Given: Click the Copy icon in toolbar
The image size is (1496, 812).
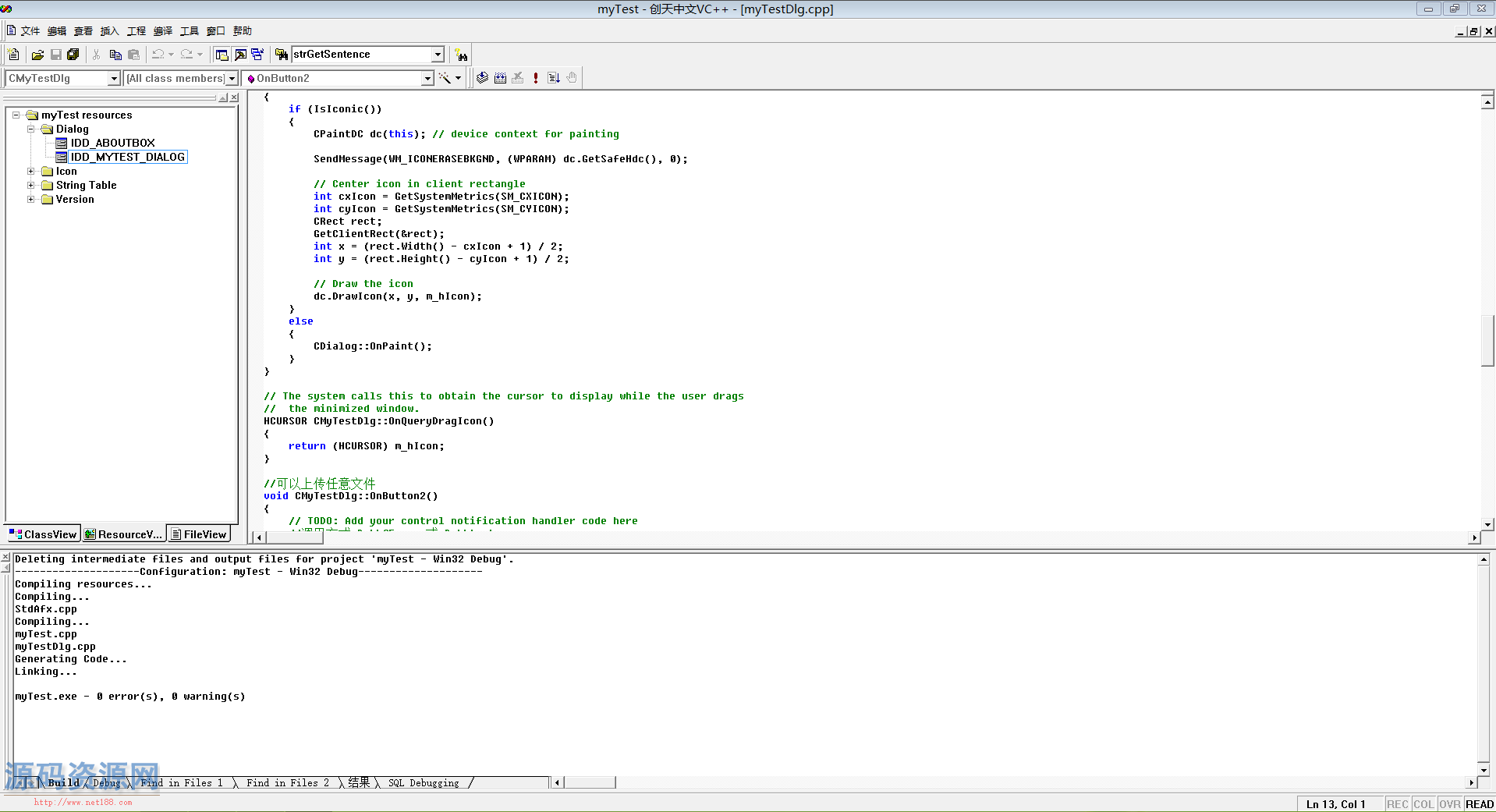Looking at the screenshot, I should pos(115,55).
